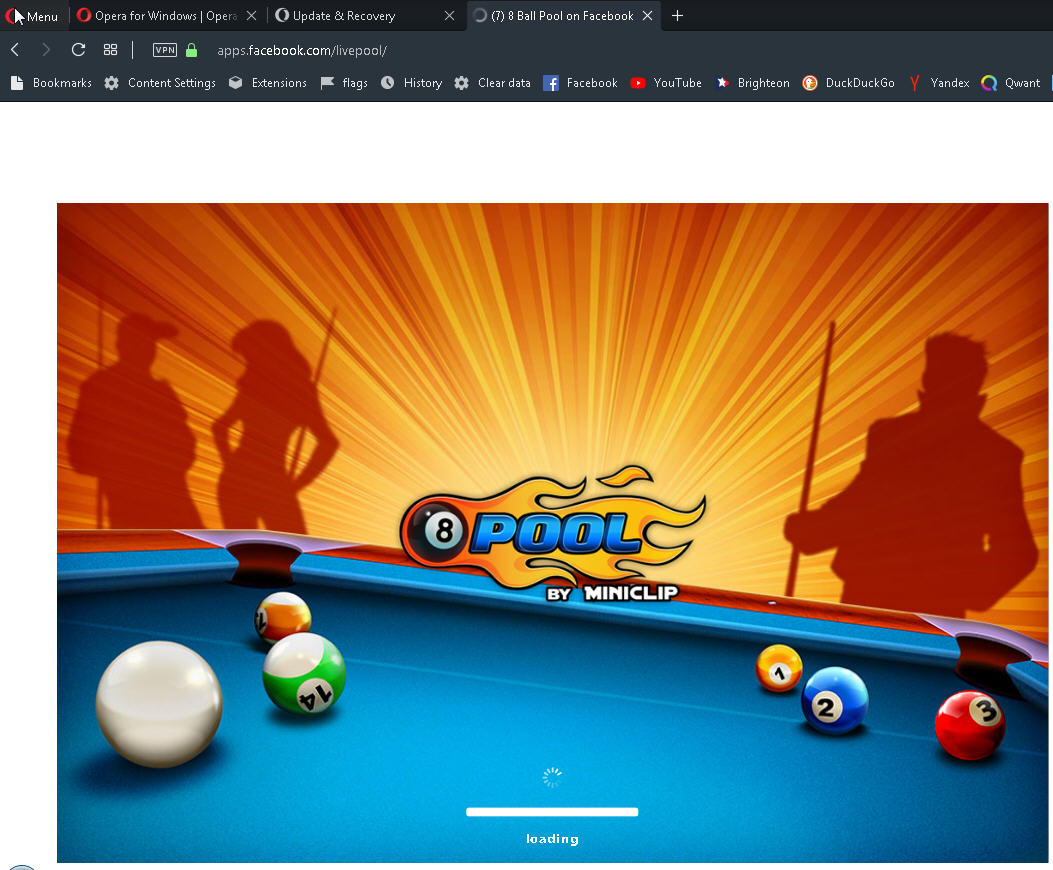The width and height of the screenshot is (1053, 870).
Task: Click the white loading progress bar
Action: point(552,812)
